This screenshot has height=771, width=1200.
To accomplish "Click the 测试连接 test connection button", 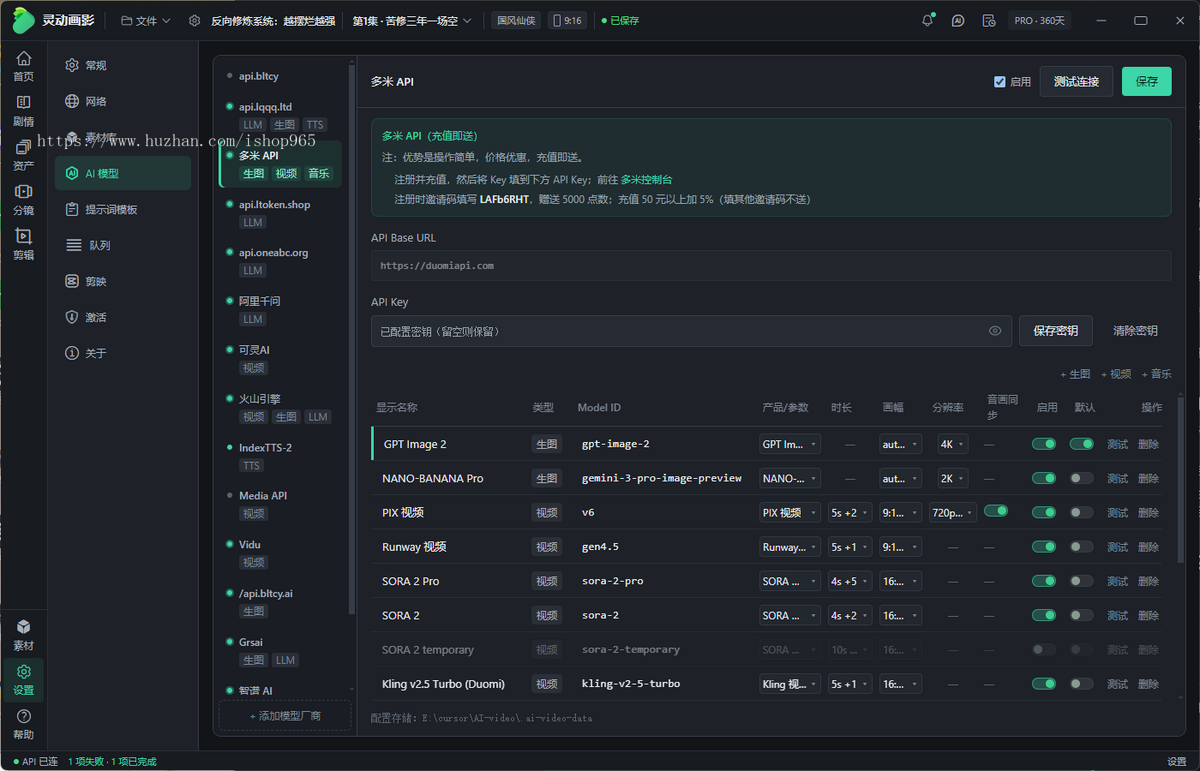I will click(x=1076, y=82).
